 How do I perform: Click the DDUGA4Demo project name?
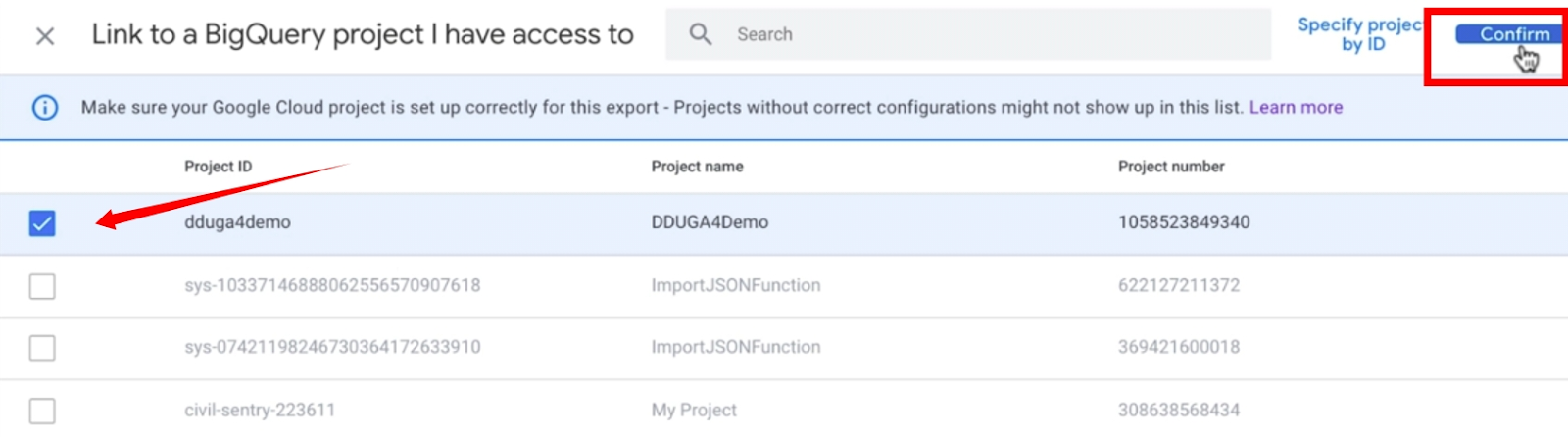(x=710, y=222)
